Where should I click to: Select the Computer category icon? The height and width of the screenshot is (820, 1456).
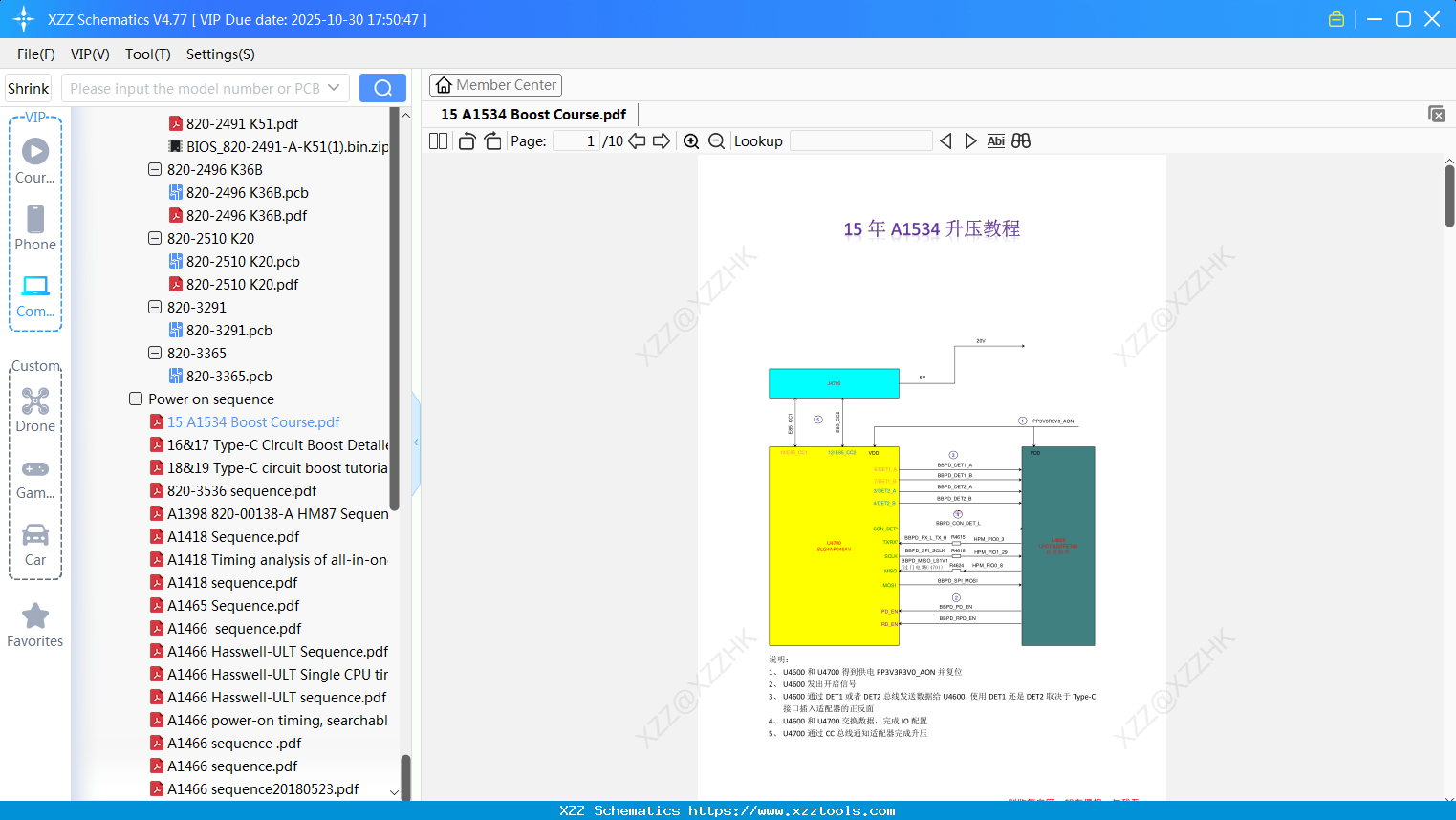tap(35, 294)
